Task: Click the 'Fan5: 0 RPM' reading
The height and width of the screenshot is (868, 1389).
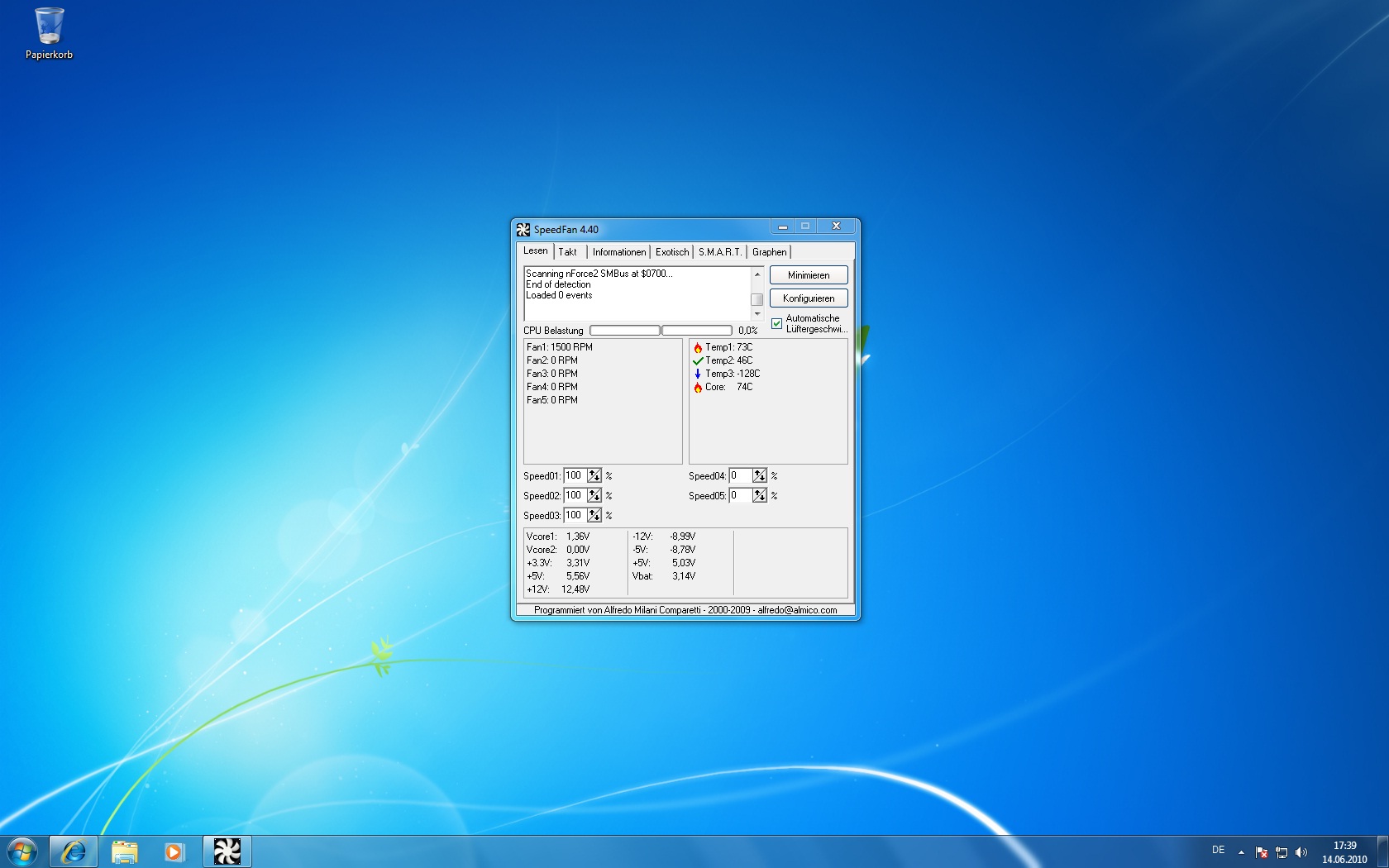Action: pos(552,400)
